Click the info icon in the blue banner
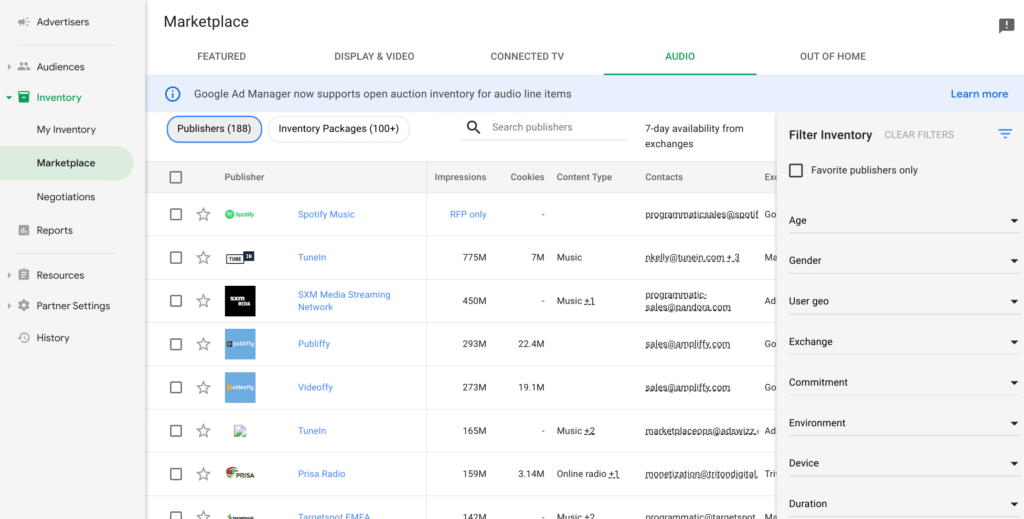This screenshot has height=519, width=1024. click(x=172, y=94)
